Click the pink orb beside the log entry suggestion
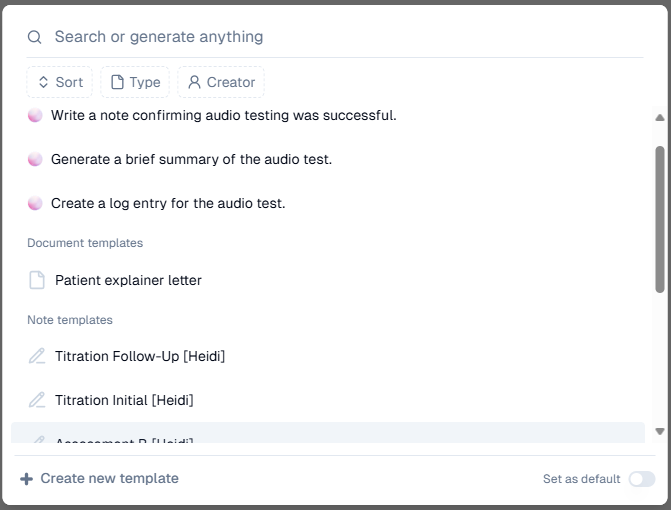 point(35,203)
